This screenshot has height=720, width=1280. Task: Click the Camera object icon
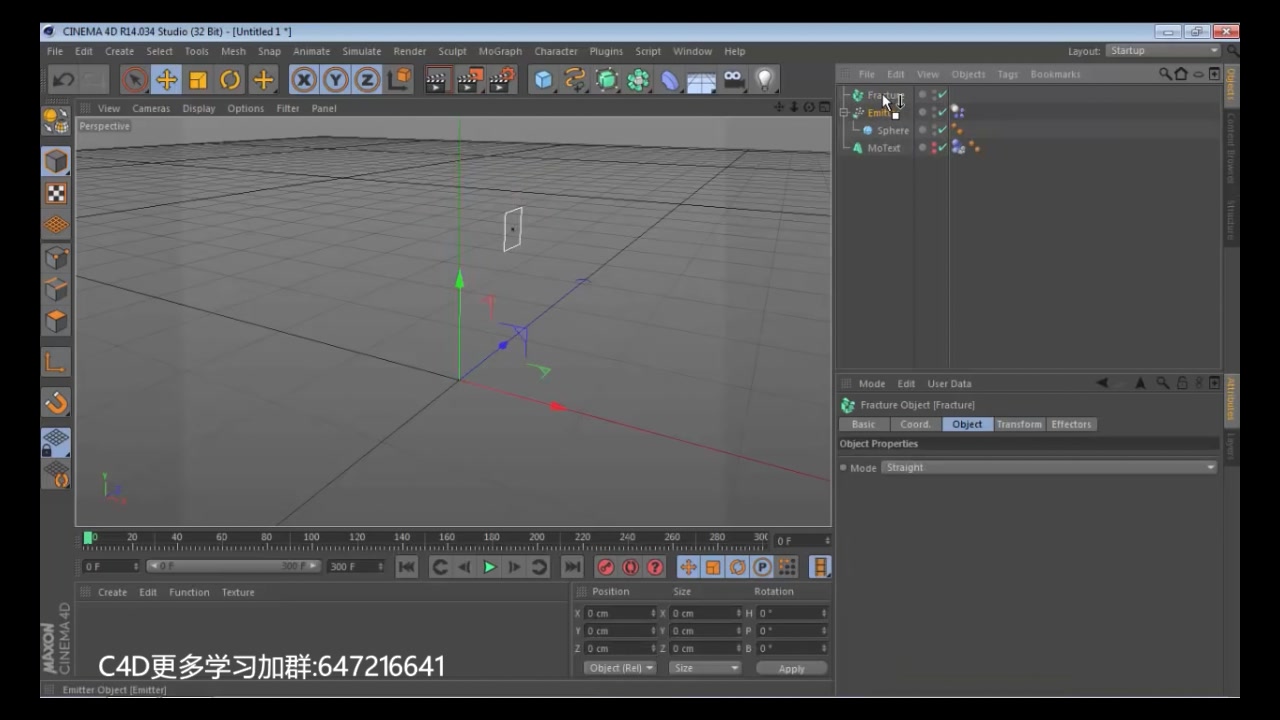[x=733, y=79]
